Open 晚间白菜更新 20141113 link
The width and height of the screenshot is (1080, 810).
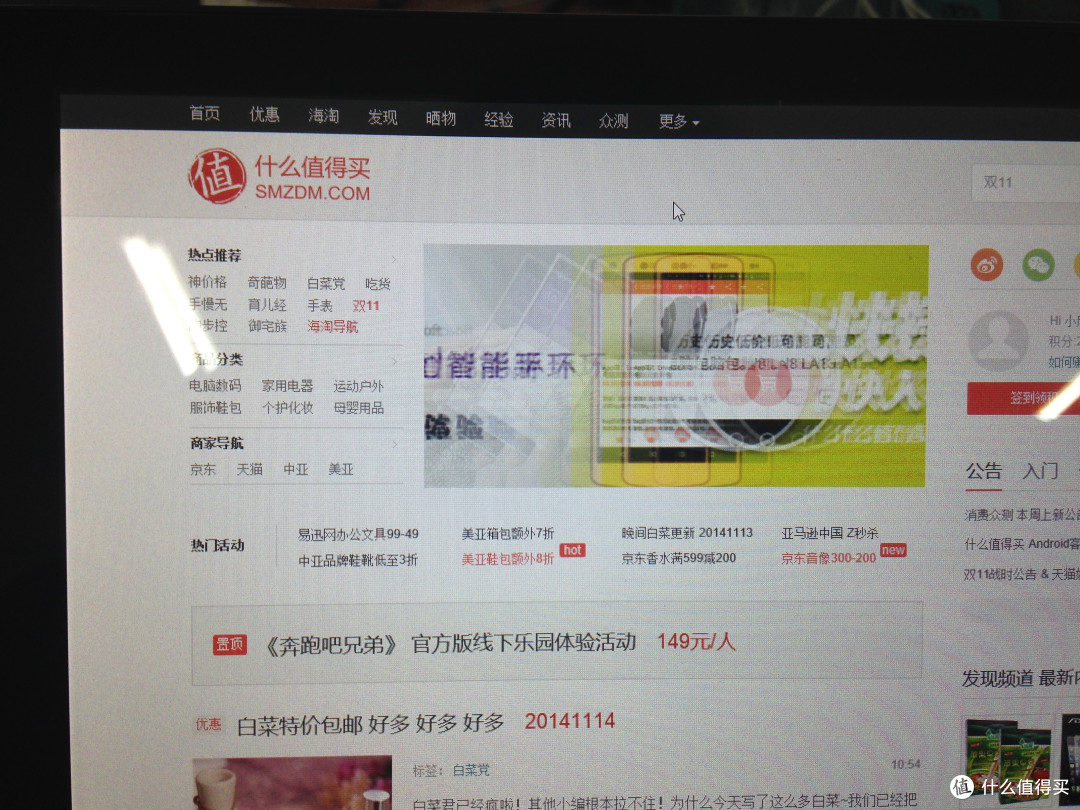click(x=687, y=533)
